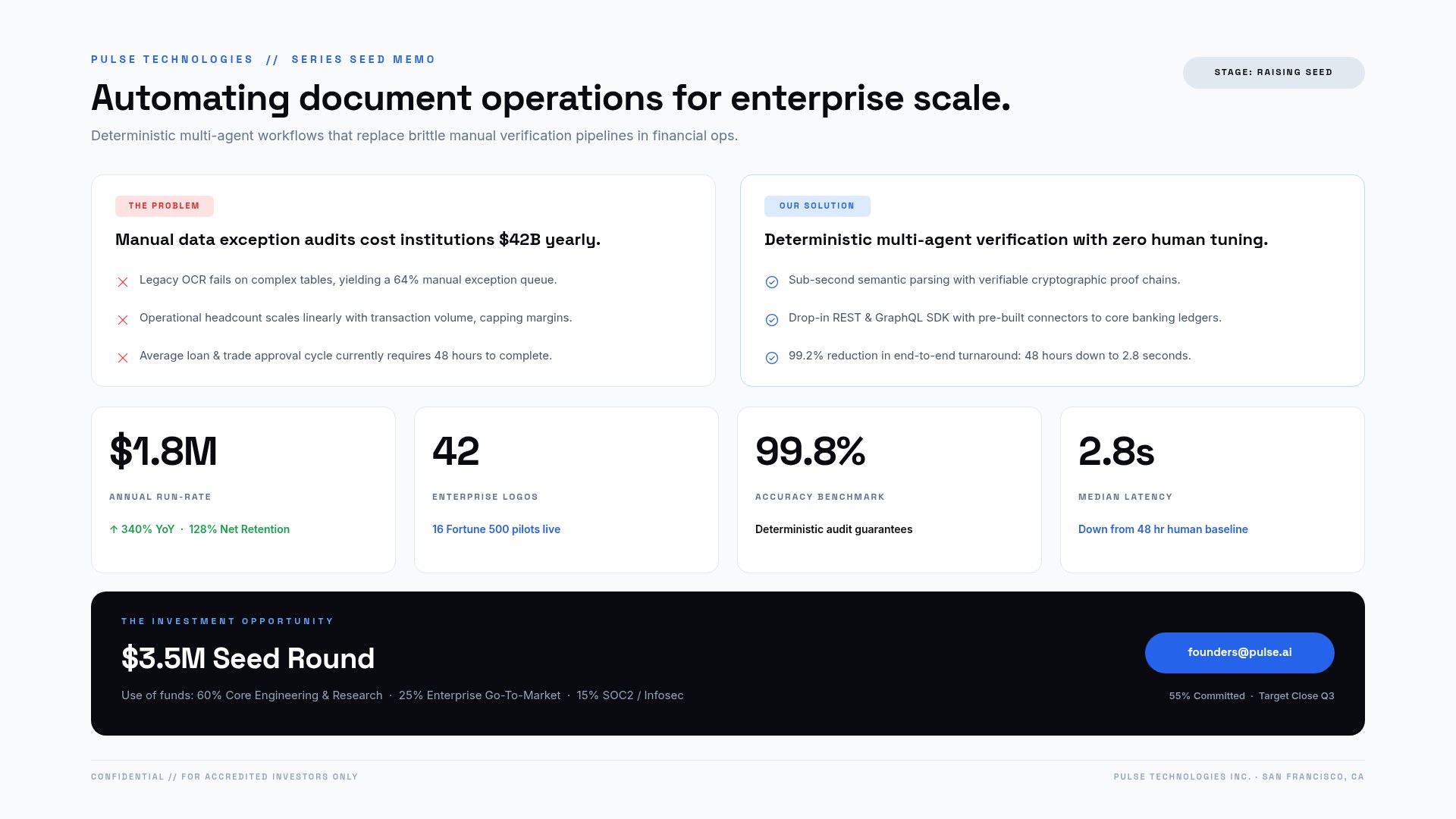Click the 128% Net Retention text
This screenshot has width=1456, height=819.
(239, 529)
